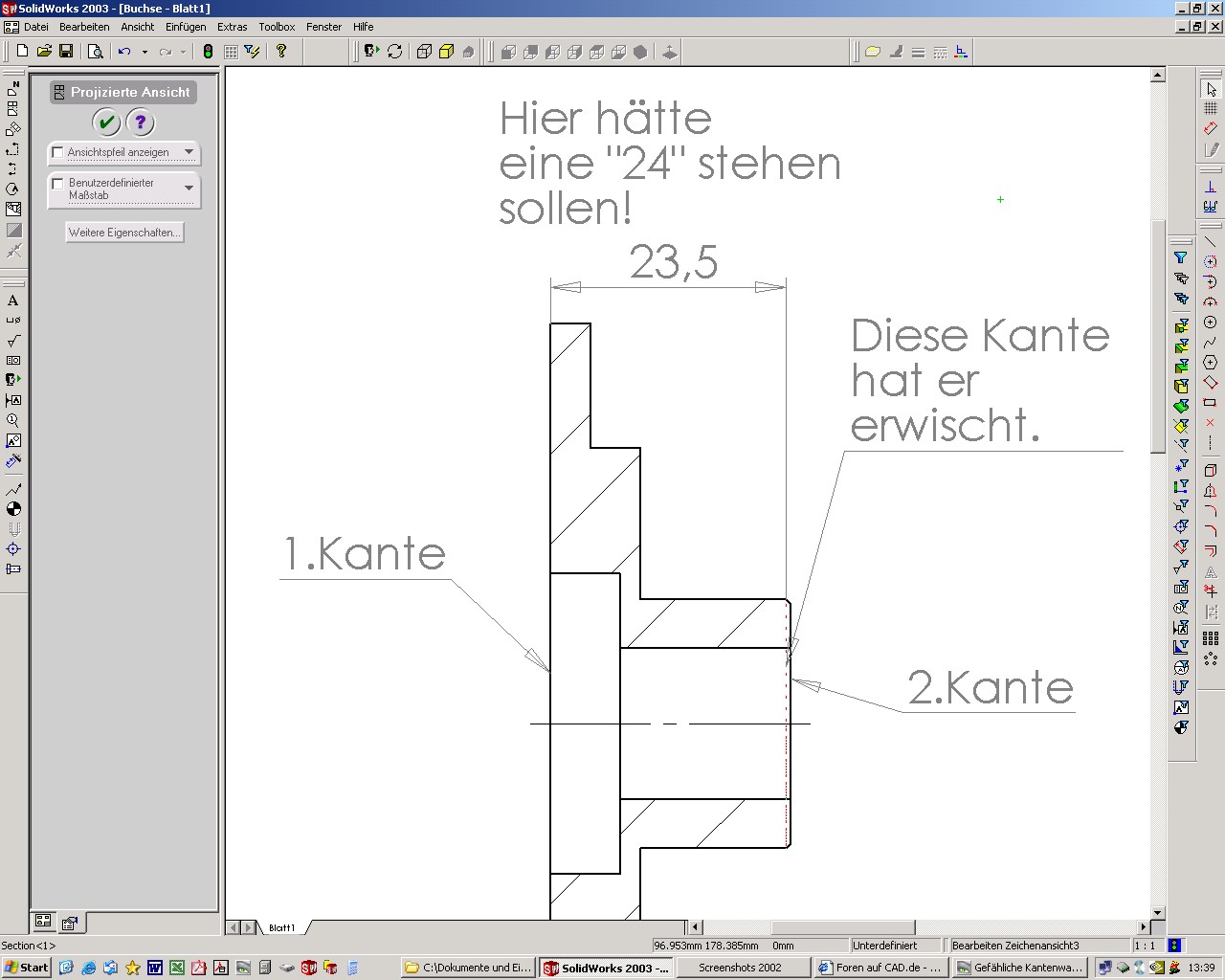
Task: Tick the Benutzerdefinierter Maßstab checkbox
Action: 57,183
